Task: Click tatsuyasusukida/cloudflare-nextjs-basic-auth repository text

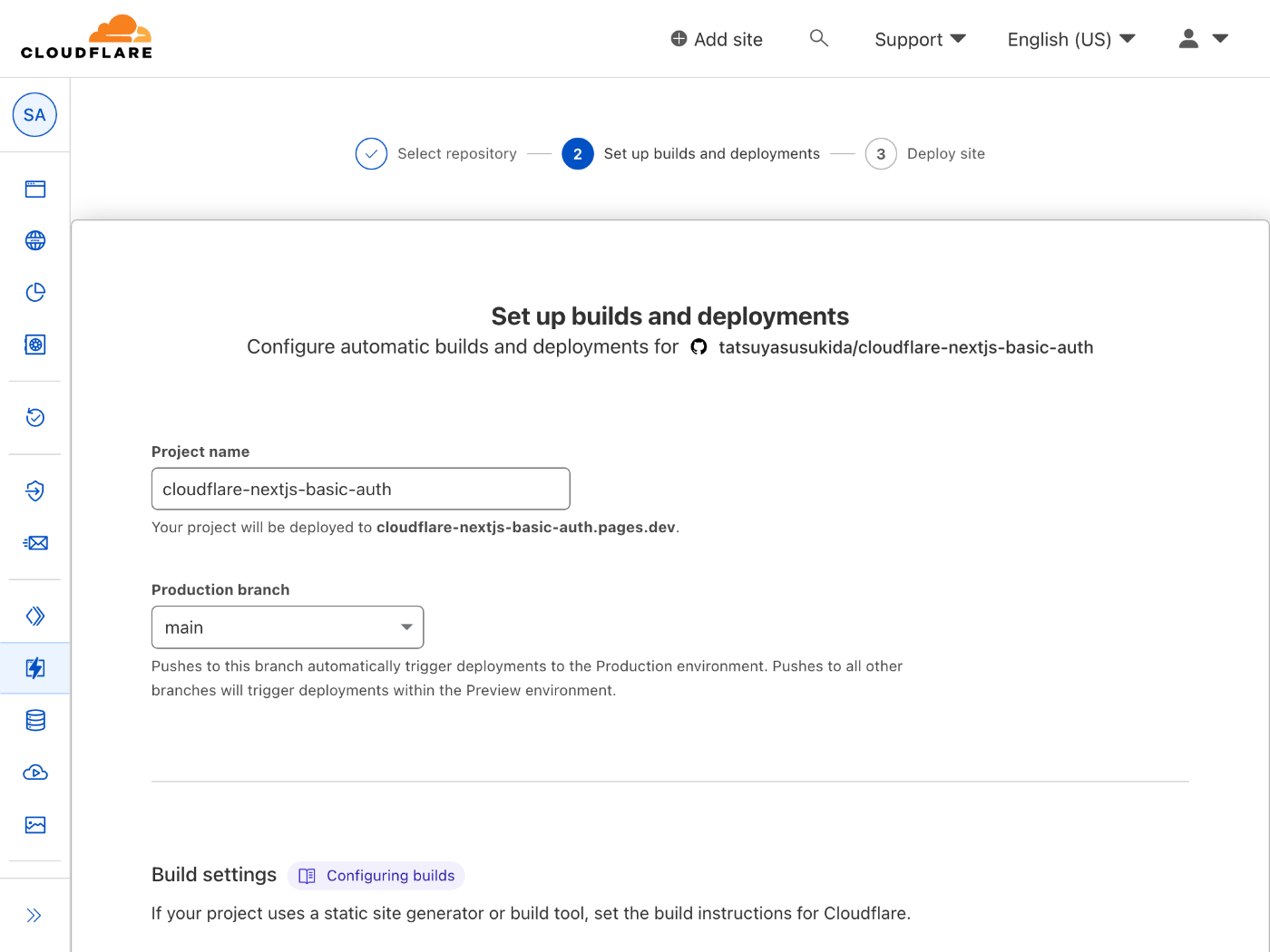Action: click(x=906, y=347)
